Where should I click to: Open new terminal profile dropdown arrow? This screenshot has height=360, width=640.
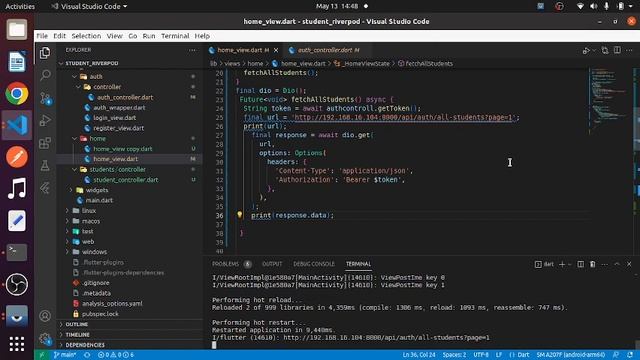pyautogui.click(x=570, y=264)
